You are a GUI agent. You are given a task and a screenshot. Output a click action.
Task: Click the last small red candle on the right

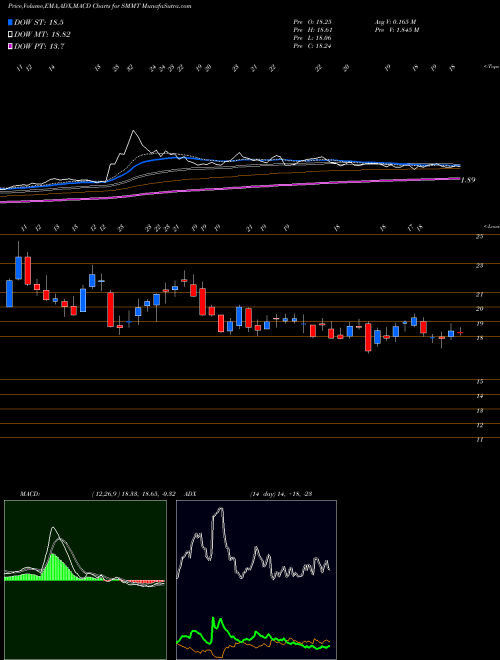coord(460,333)
